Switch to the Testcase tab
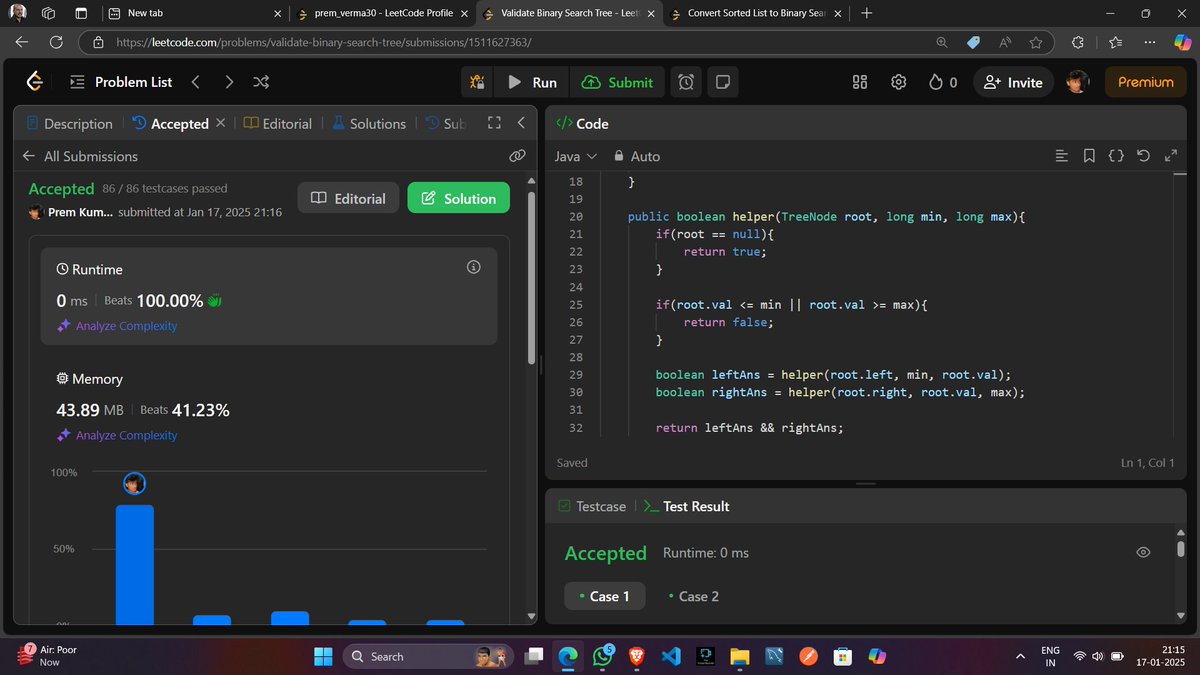 pyautogui.click(x=592, y=506)
